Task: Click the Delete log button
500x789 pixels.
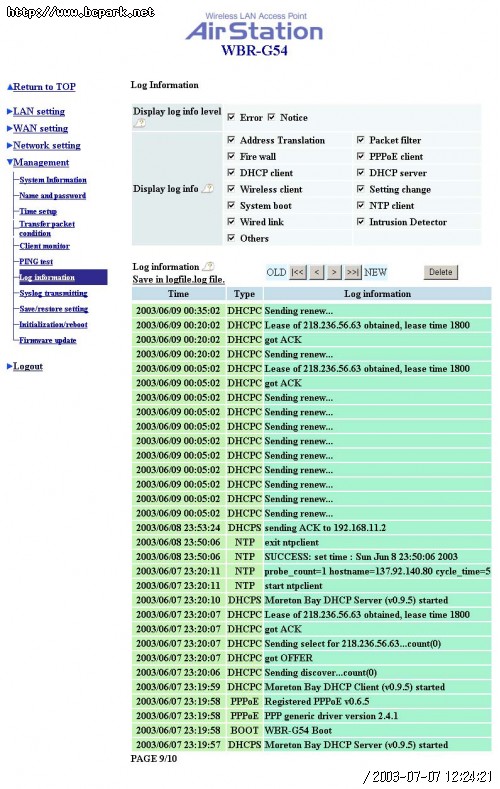Action: click(441, 272)
